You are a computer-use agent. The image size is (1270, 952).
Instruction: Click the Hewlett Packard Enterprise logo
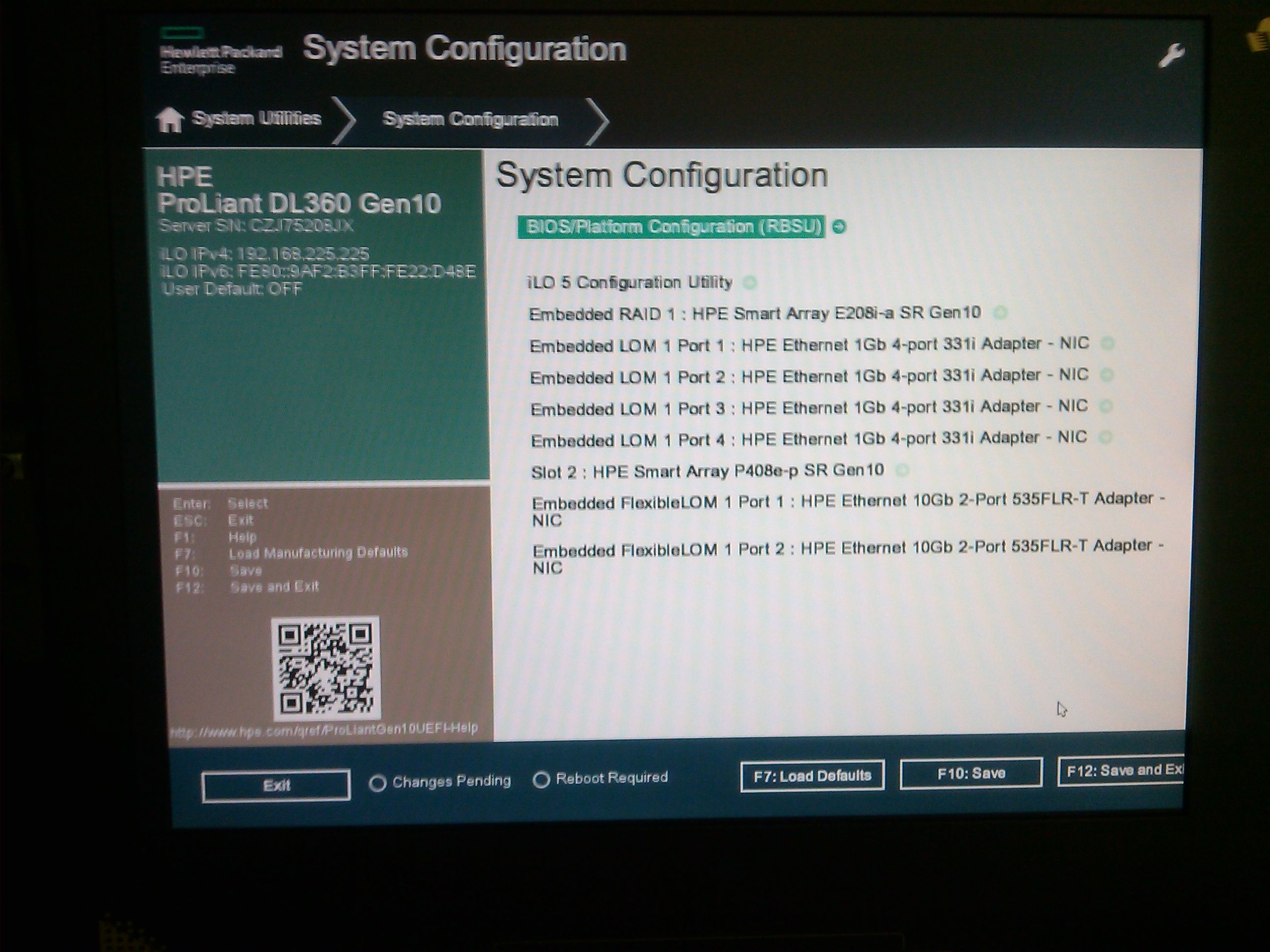[x=220, y=51]
